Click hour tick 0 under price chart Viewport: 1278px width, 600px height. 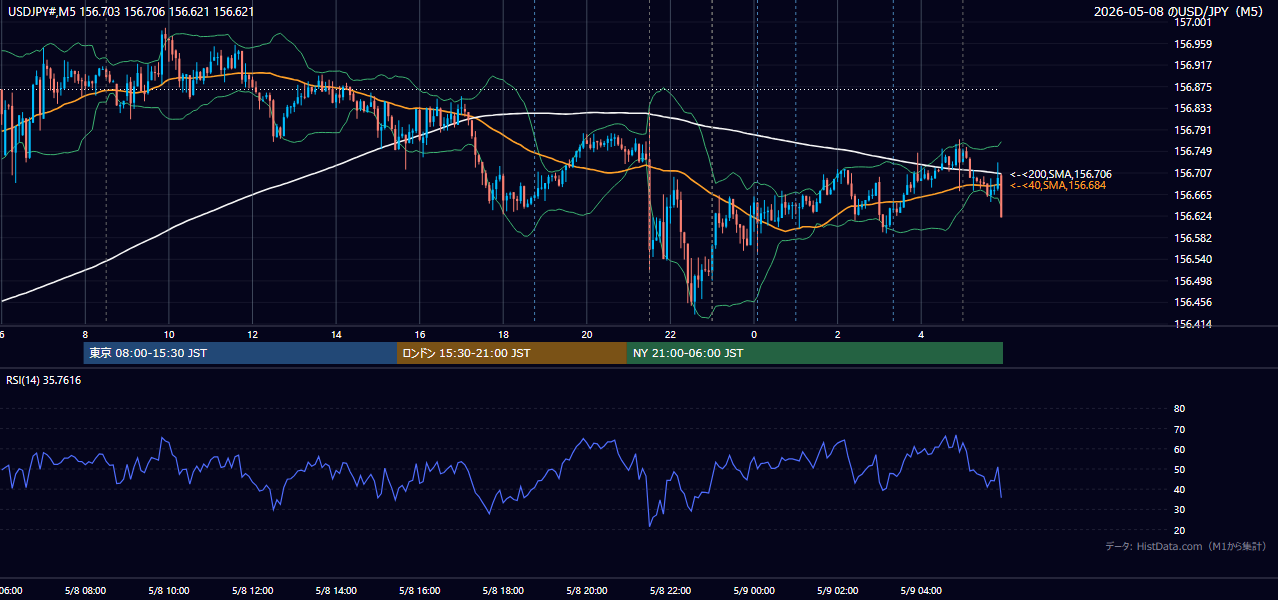[x=754, y=335]
